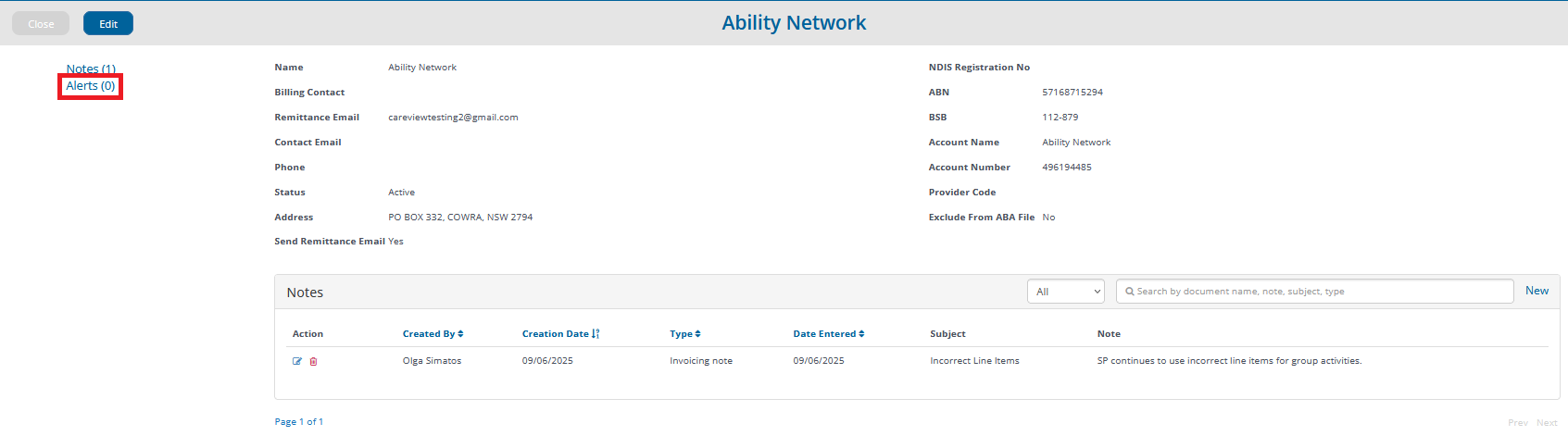The width and height of the screenshot is (1568, 436).
Task: Delete the Incorrect Line Items note
Action: click(x=313, y=361)
